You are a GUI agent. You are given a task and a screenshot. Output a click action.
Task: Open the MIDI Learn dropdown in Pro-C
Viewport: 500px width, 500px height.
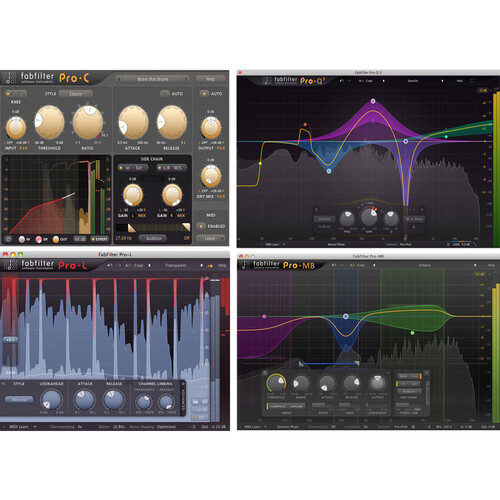[x=210, y=238]
